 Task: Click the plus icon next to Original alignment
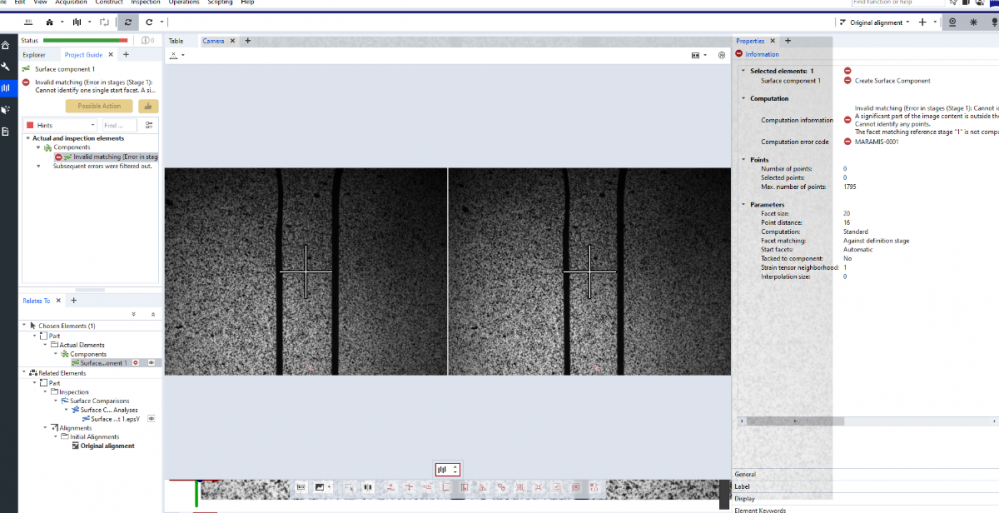point(923,22)
